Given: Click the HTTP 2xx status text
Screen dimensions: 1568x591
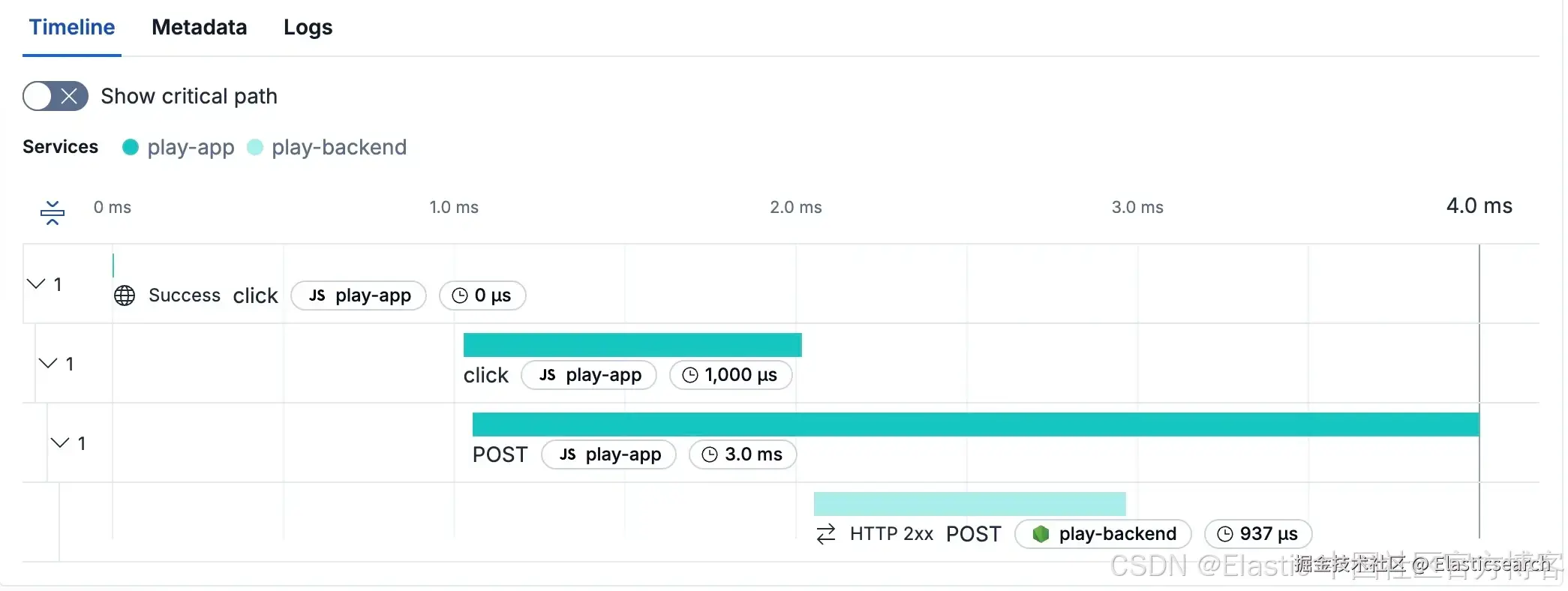Looking at the screenshot, I should (891, 534).
